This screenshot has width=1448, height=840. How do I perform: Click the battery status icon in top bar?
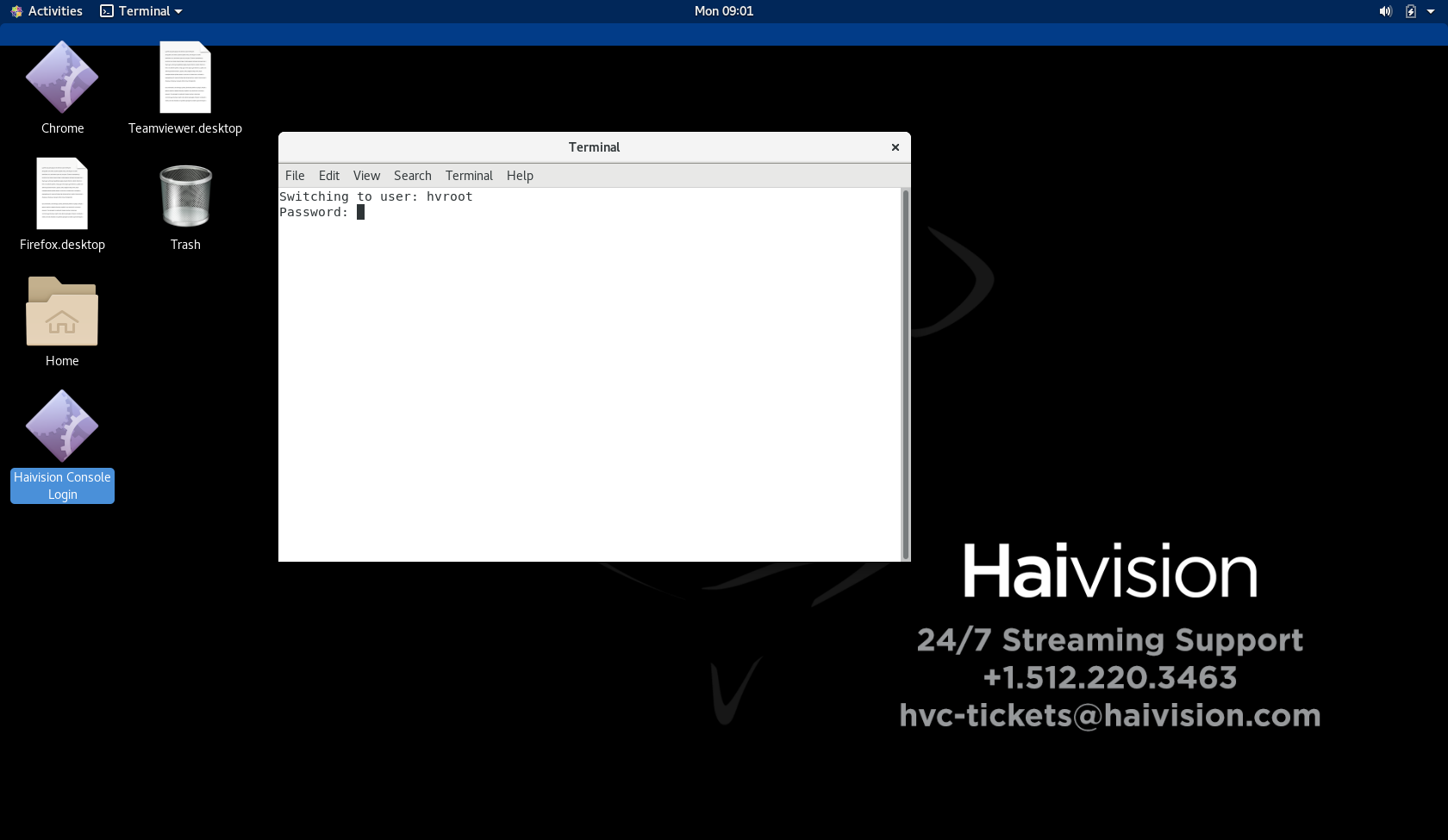click(1410, 11)
